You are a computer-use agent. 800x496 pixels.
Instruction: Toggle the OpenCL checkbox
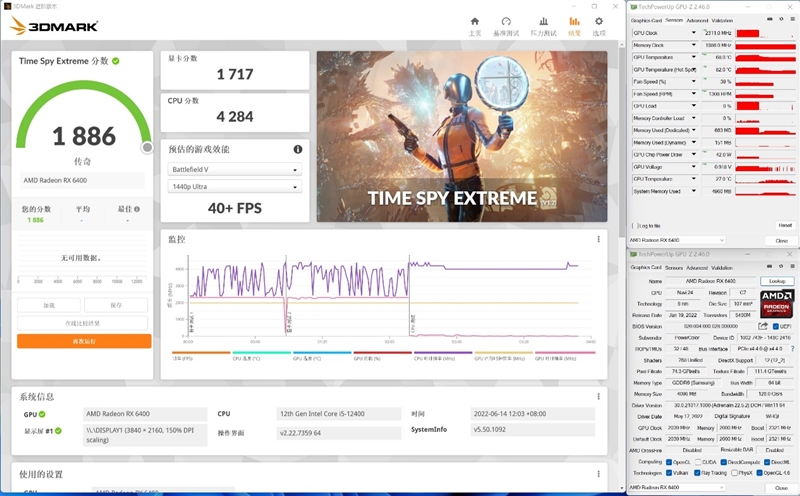669,462
